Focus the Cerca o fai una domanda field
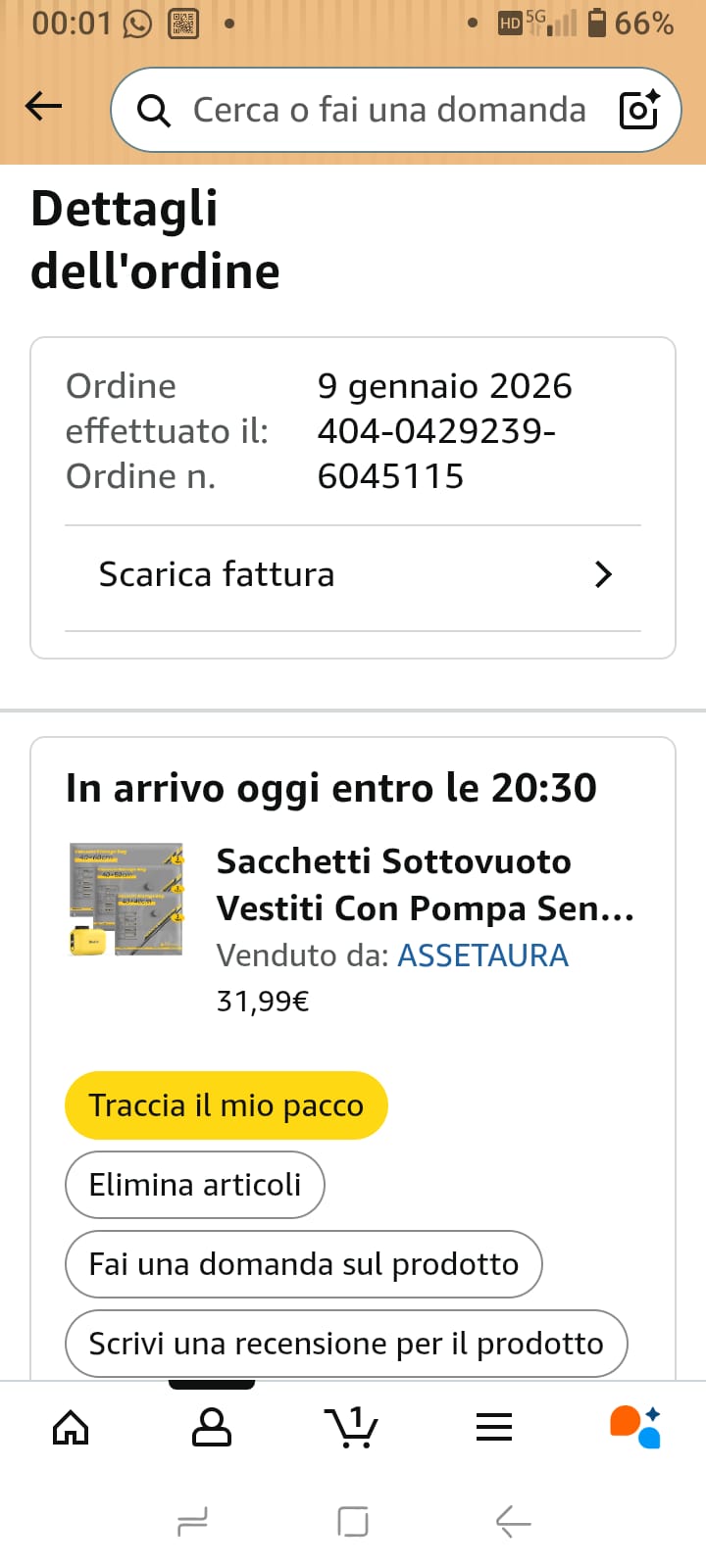The height and width of the screenshot is (1568, 706). pos(389,110)
